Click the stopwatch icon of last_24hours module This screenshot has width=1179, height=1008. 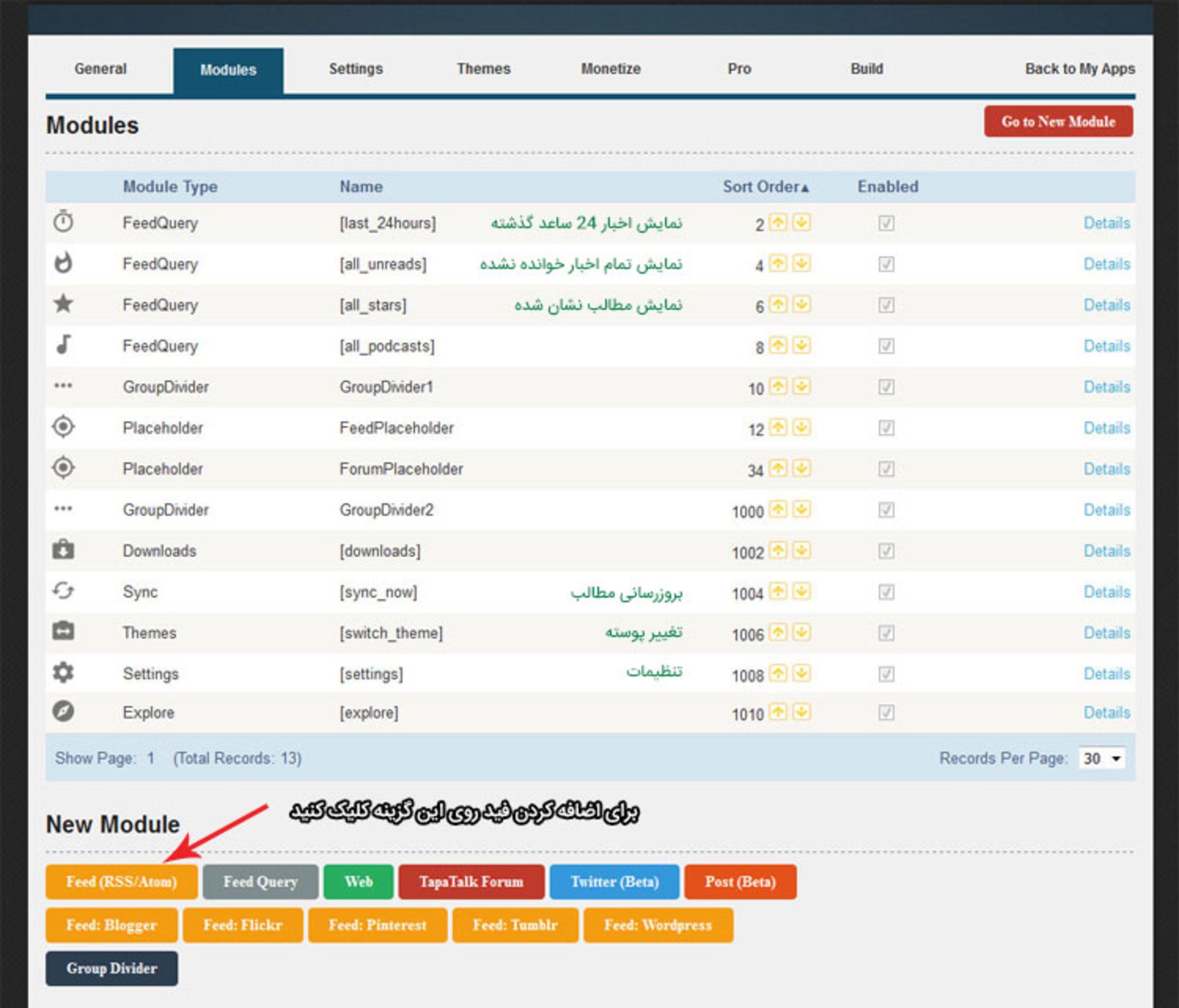pos(63,221)
